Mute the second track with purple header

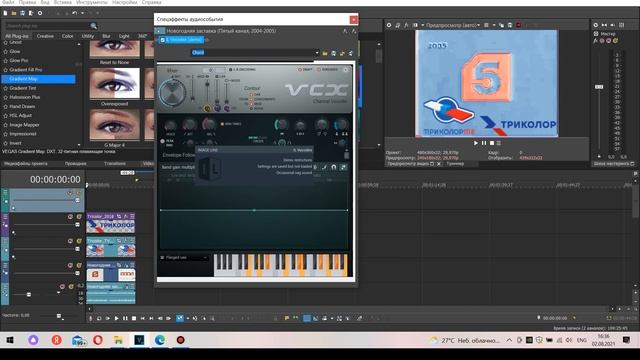tap(70, 217)
